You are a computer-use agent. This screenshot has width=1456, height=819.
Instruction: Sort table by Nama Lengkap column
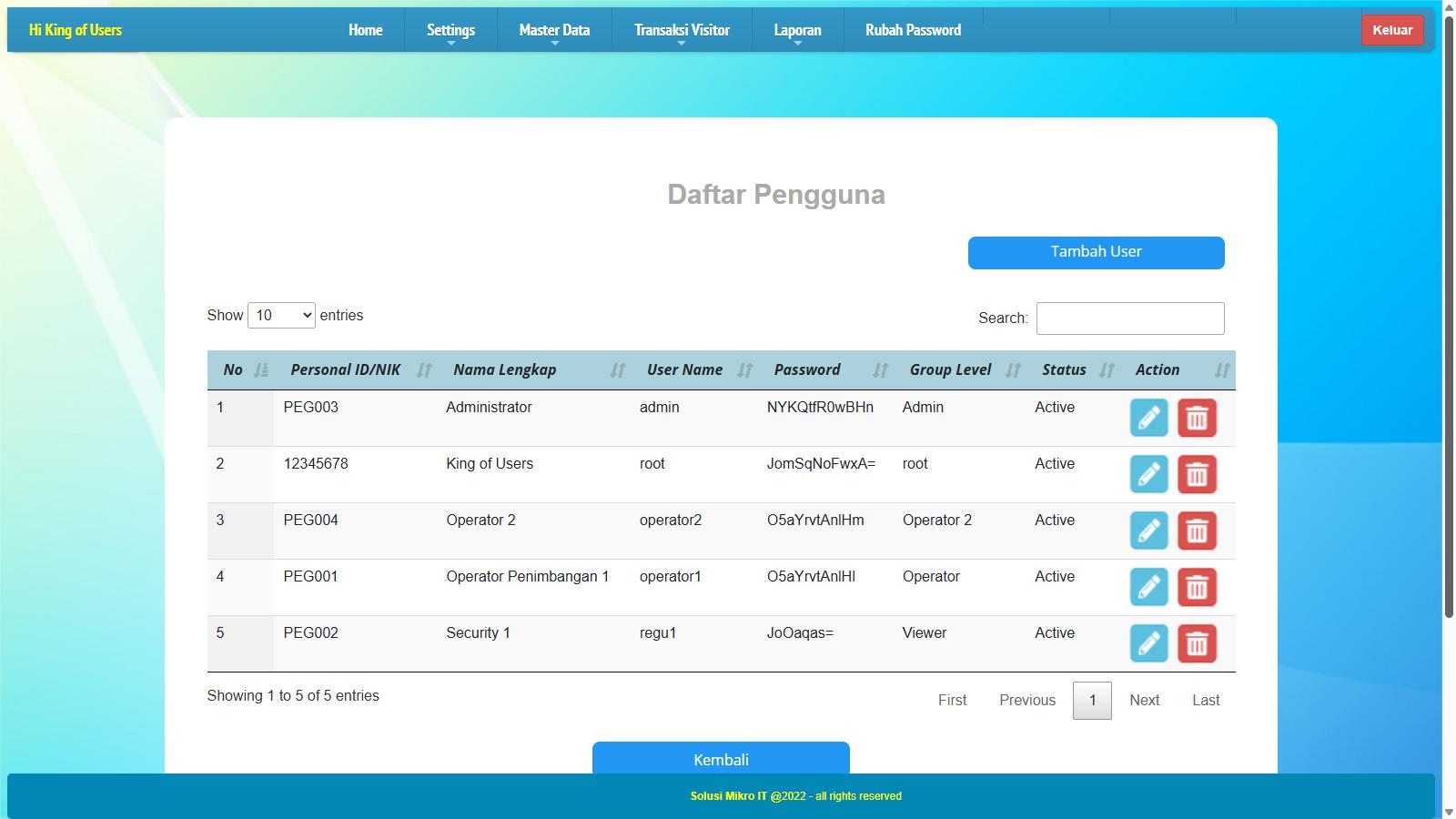click(x=505, y=370)
